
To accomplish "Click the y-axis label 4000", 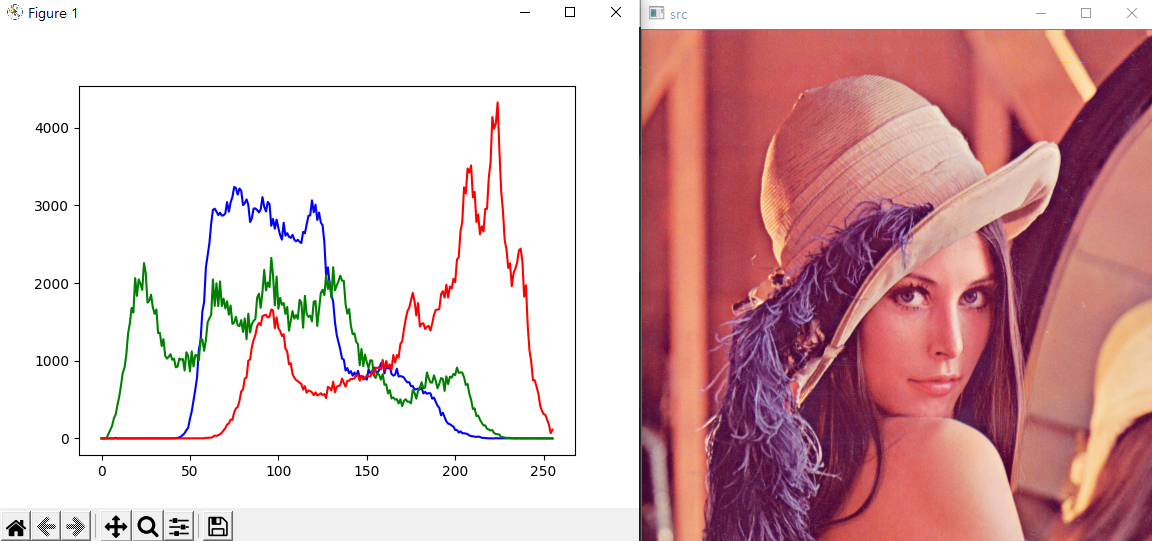I will (x=52, y=128).
